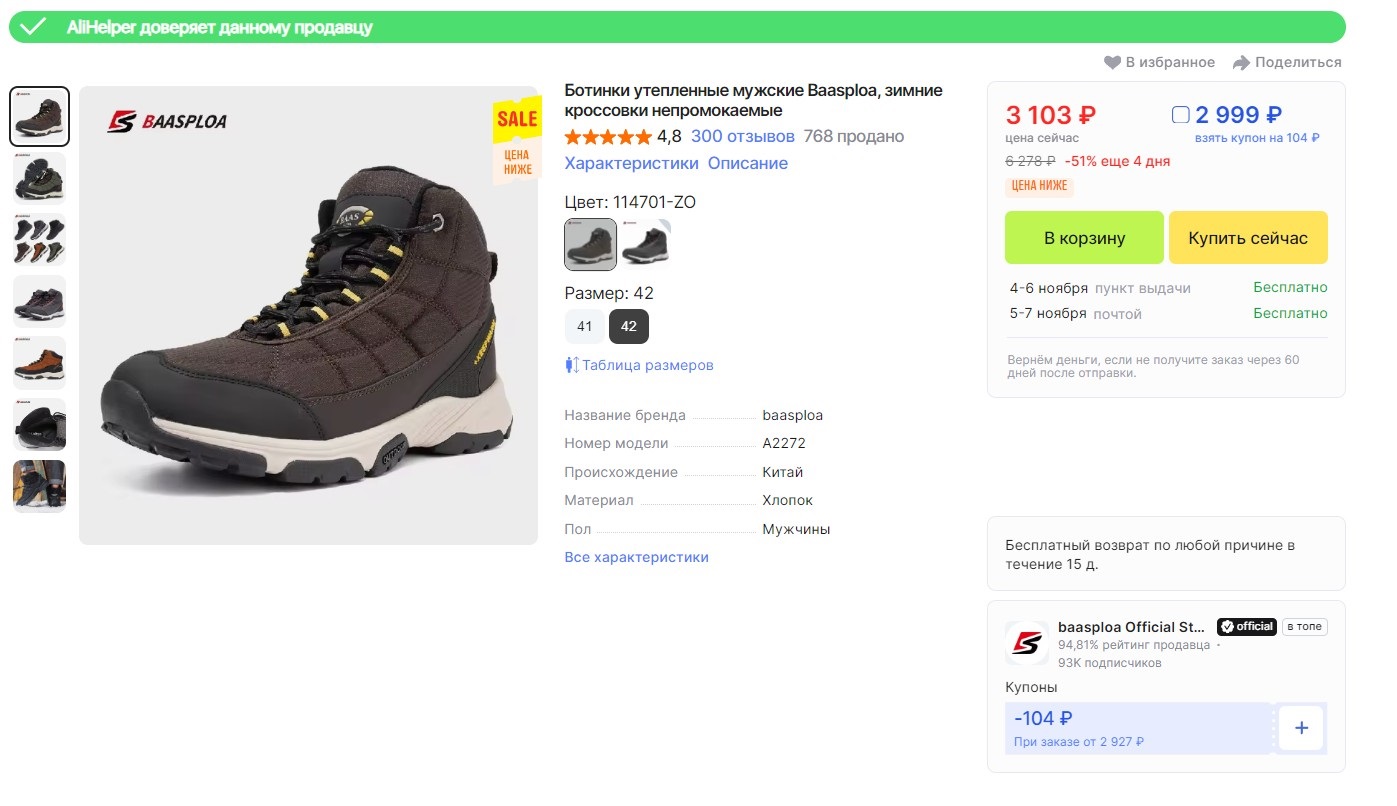The width and height of the screenshot is (1397, 806).
Task: Choose the black boot color swatch
Action: [x=645, y=245]
